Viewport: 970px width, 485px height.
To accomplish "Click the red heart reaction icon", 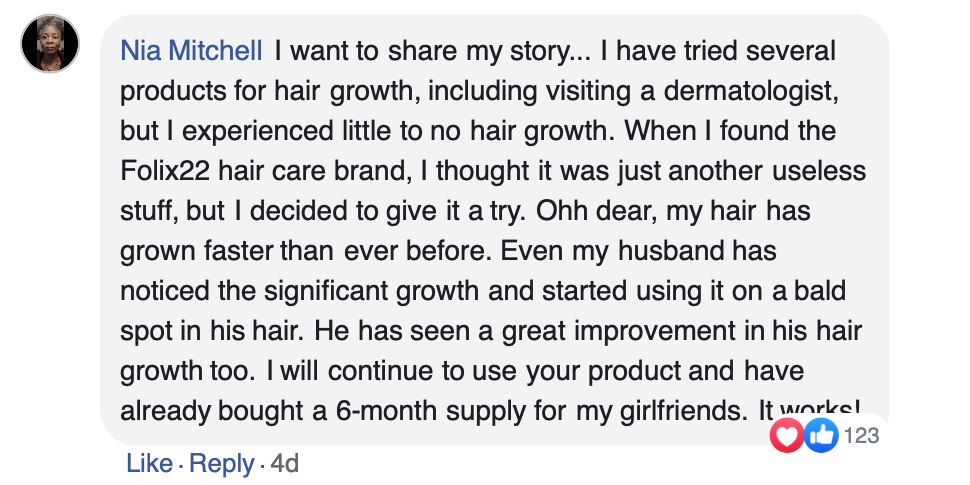I will coord(788,435).
